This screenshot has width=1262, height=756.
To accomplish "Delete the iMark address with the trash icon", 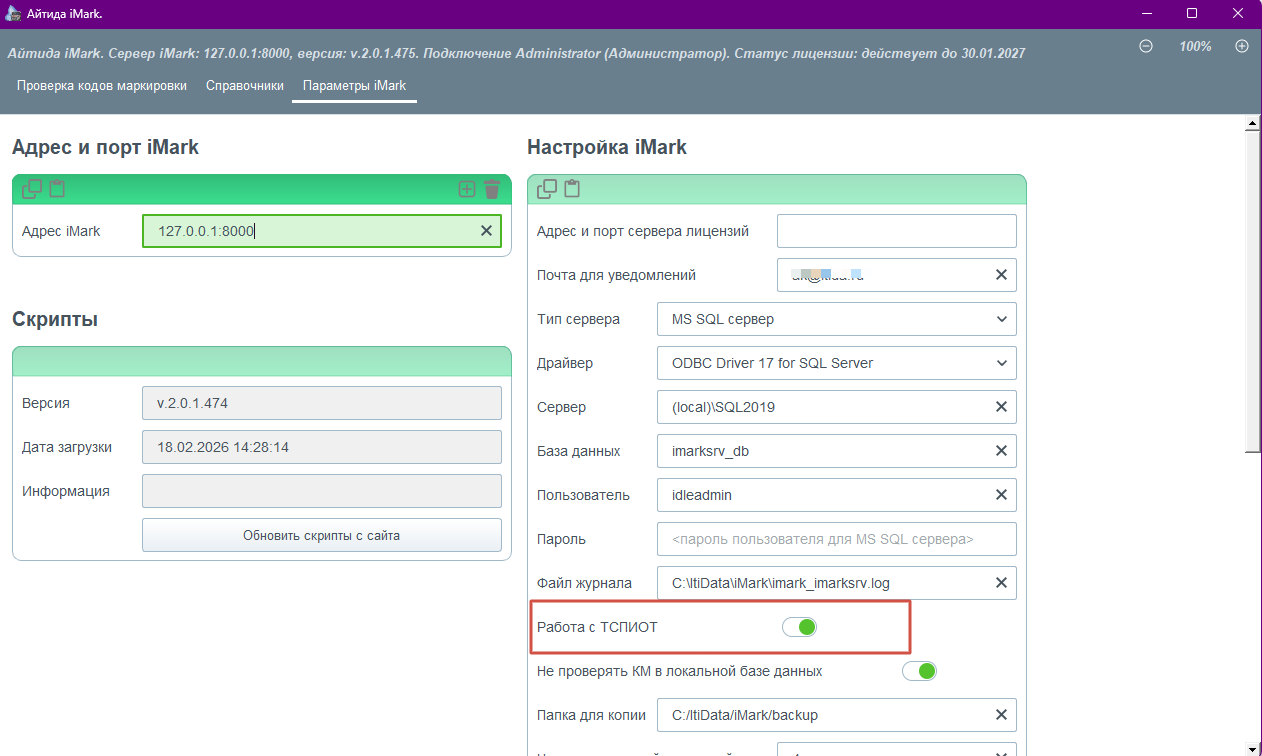I will click(491, 189).
